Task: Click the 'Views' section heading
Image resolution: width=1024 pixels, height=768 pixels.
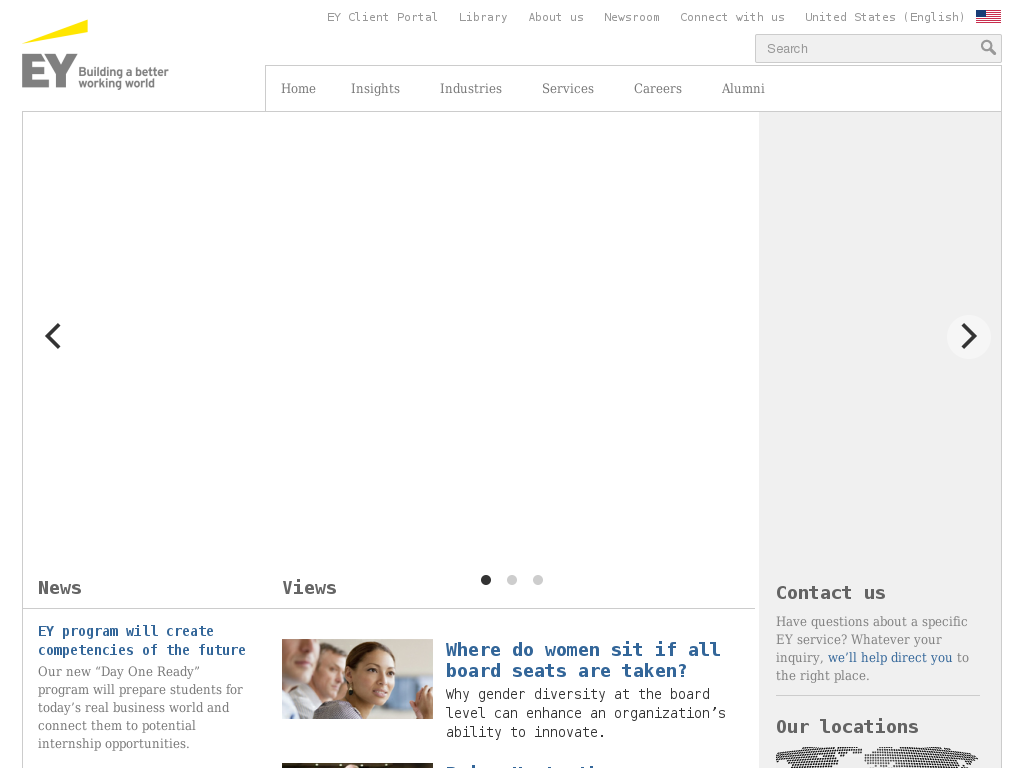Action: 310,588
